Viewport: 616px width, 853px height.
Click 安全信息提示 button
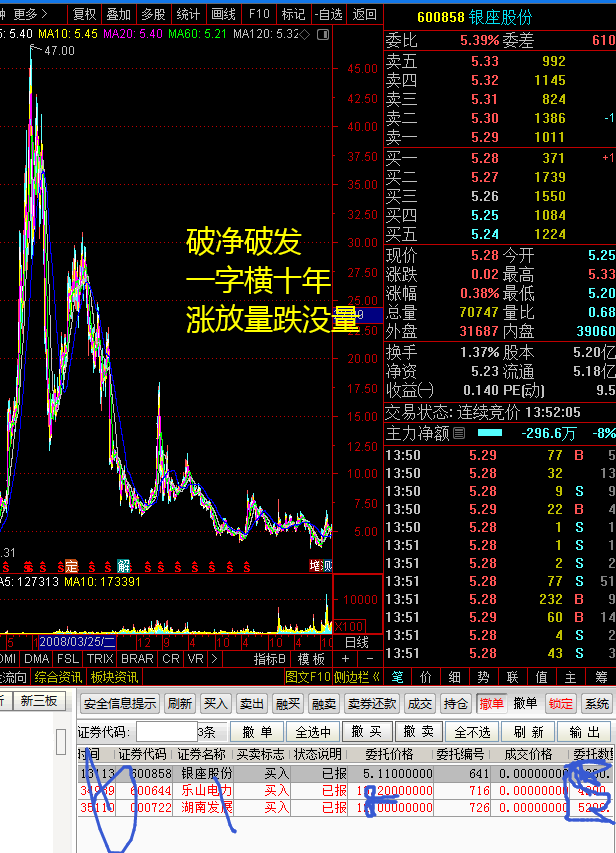[120, 704]
